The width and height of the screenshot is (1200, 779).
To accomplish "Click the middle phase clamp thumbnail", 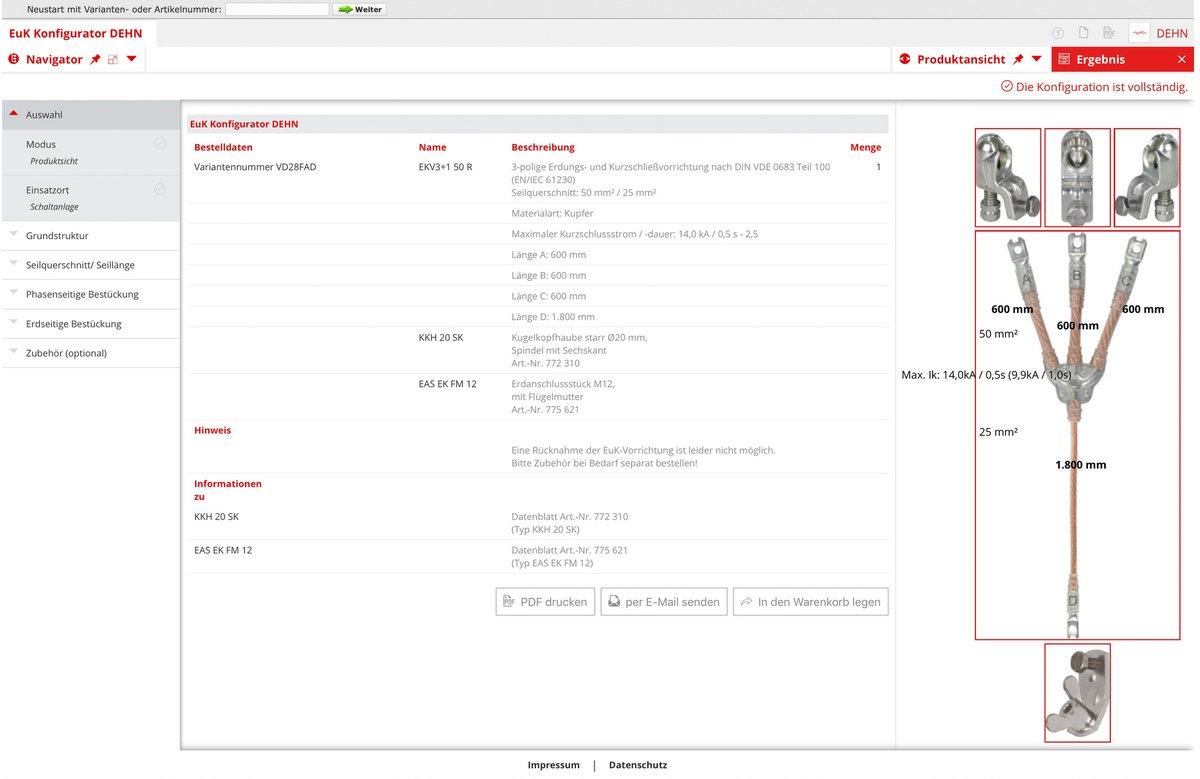I will pos(1077,178).
